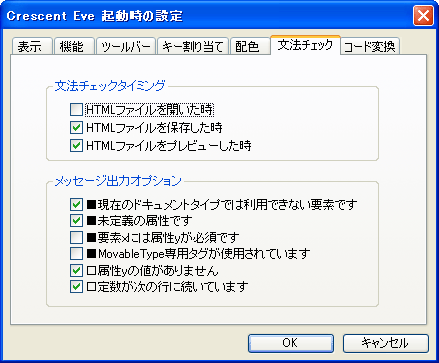Select the ツールバー tab
The width and height of the screenshot is (439, 363).
[x=126, y=46]
